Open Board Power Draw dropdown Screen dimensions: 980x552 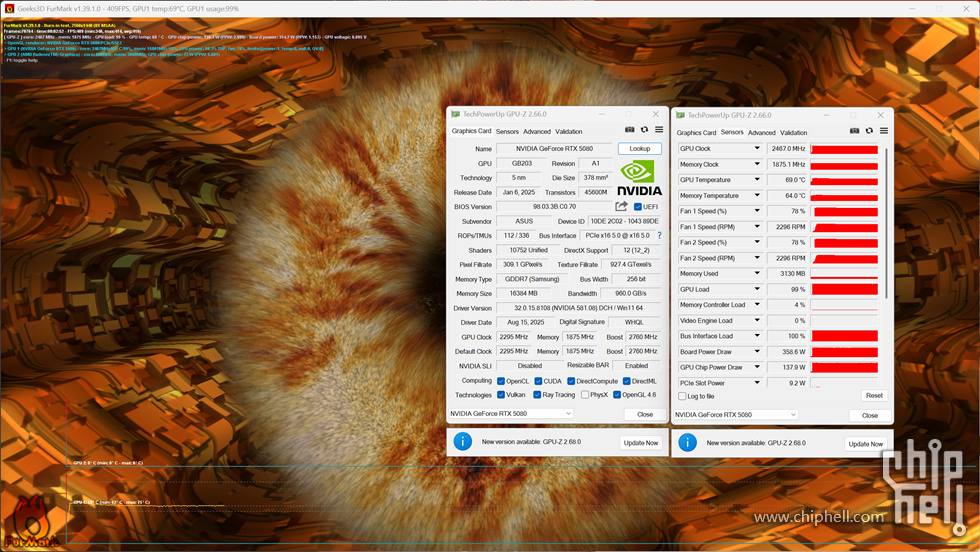click(x=757, y=351)
